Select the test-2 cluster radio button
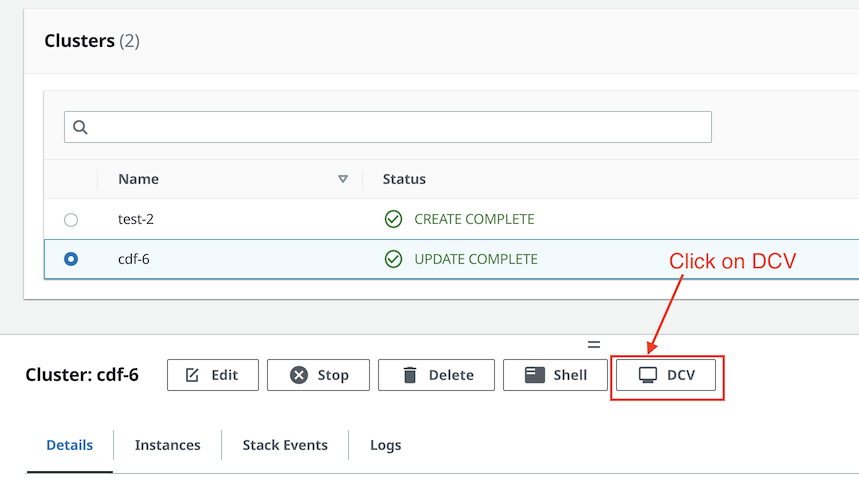 [71, 220]
